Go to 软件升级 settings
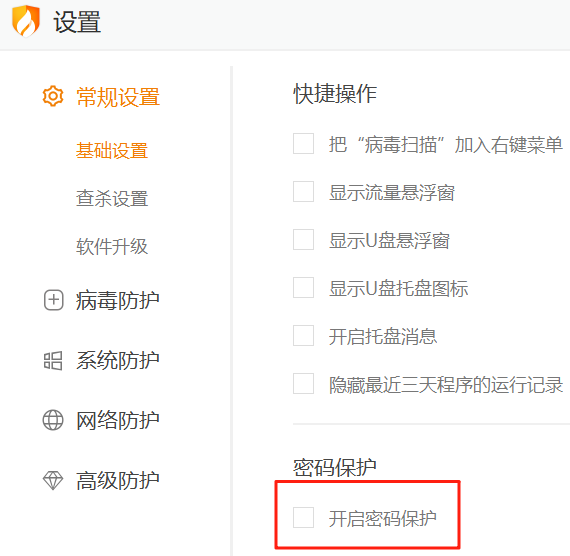The image size is (570, 556). 112,246
